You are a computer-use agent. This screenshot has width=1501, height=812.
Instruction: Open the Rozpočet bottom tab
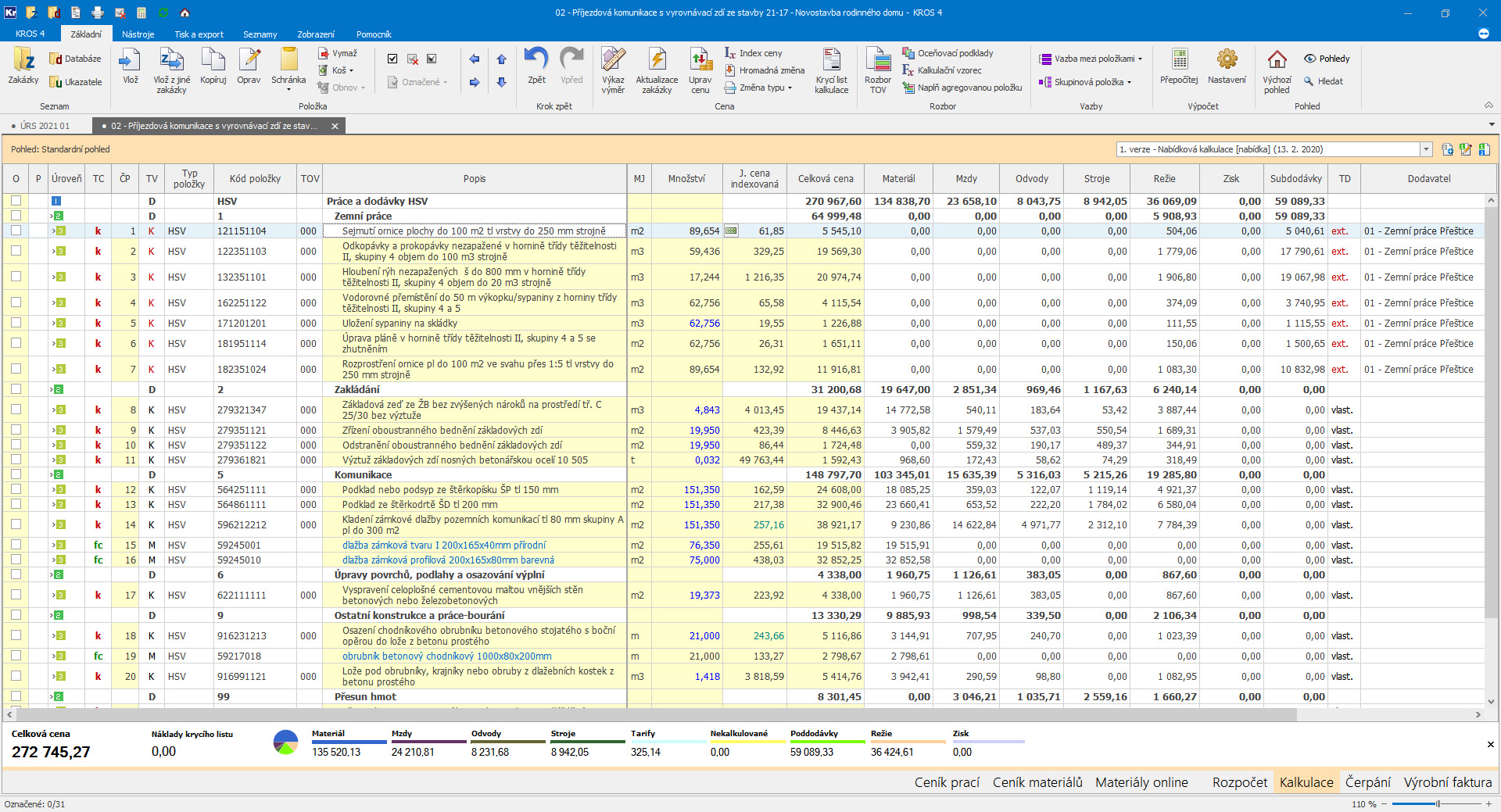(1239, 782)
